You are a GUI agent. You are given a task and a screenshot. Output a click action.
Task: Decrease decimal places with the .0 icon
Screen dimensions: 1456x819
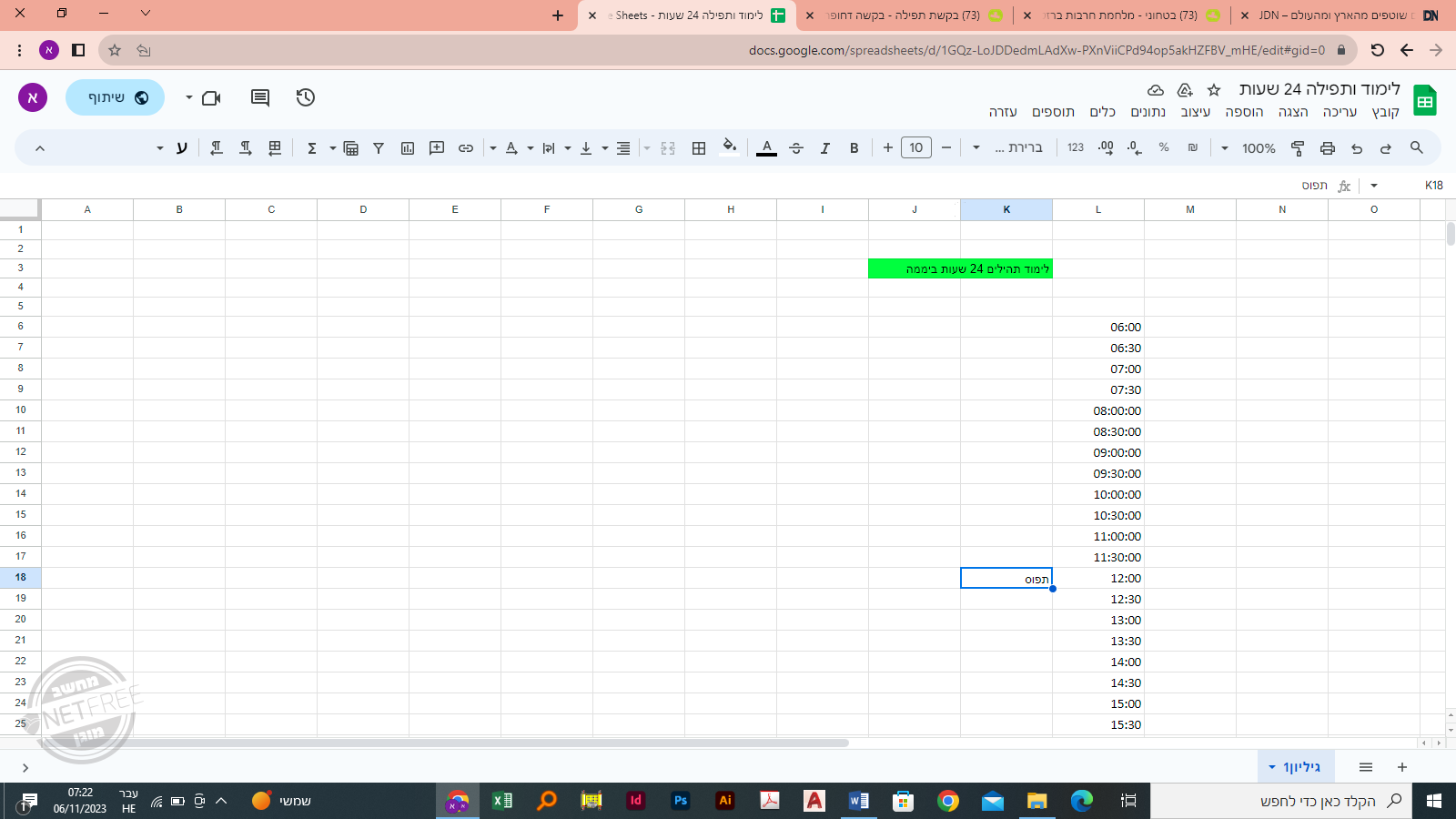[x=1135, y=147]
